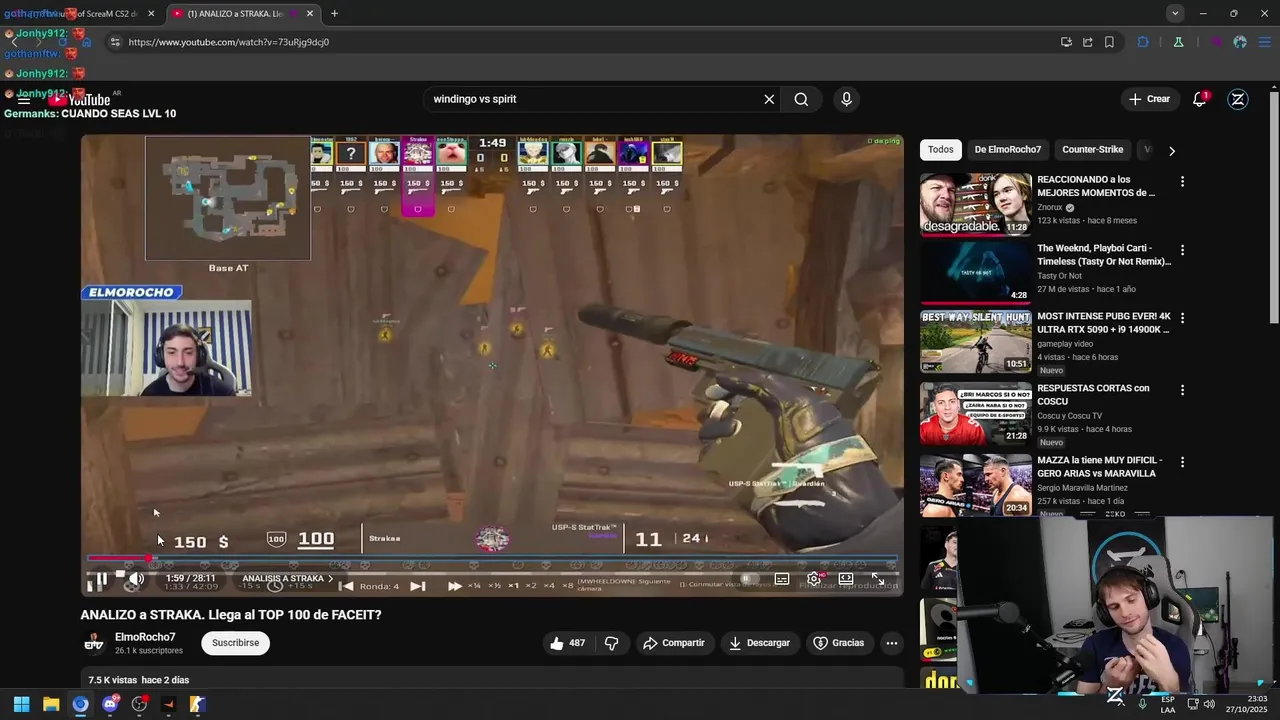Select the Counter-Strike filter chip
1280x720 pixels.
(1093, 150)
